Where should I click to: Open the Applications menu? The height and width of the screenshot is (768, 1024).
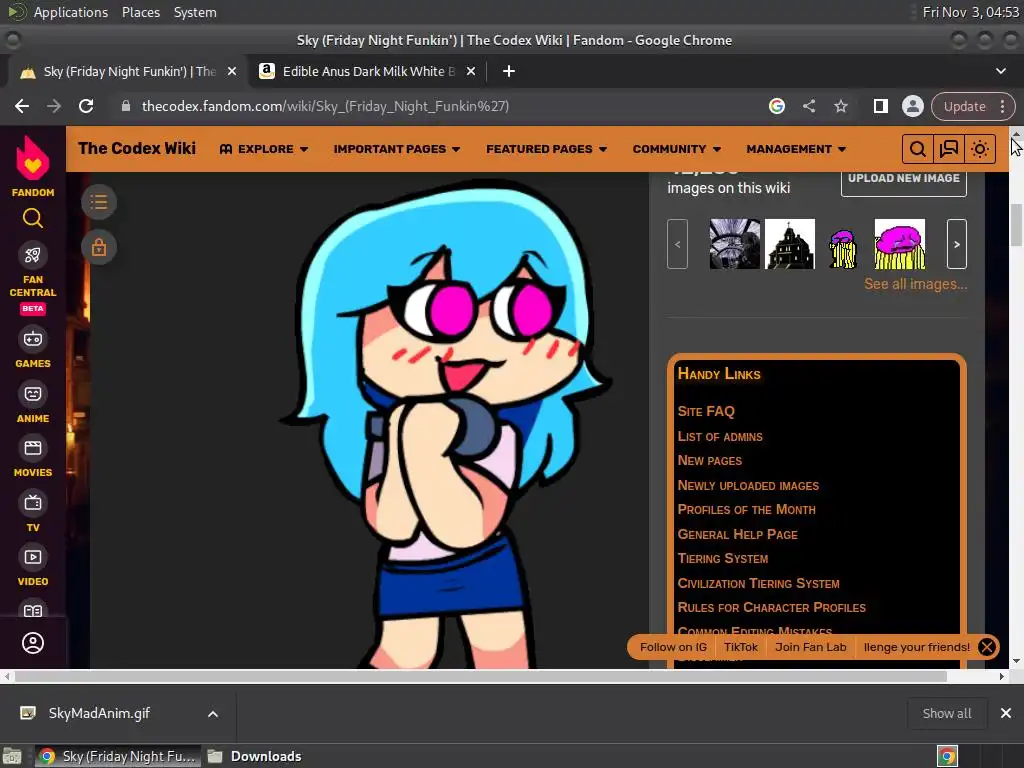[71, 12]
